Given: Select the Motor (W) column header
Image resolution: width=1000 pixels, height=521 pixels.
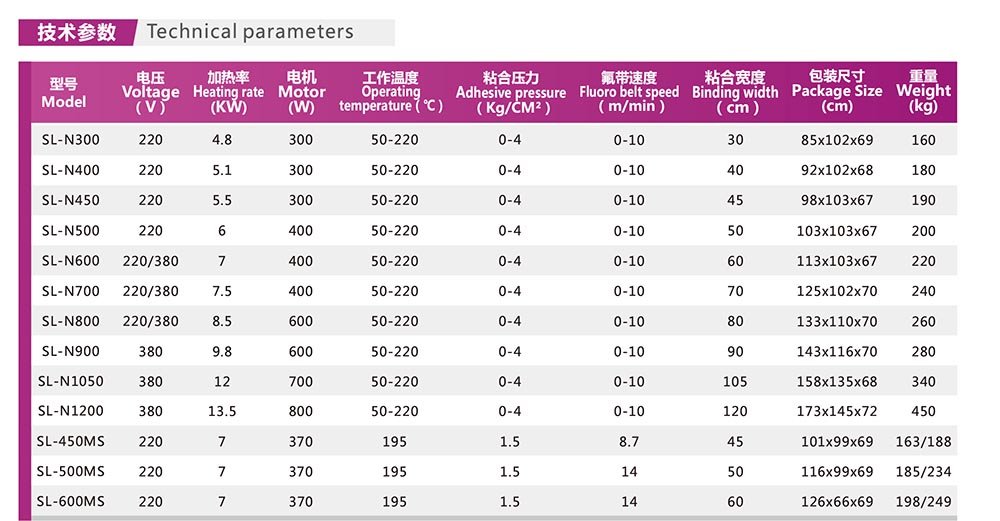Looking at the screenshot, I should click(301, 93).
